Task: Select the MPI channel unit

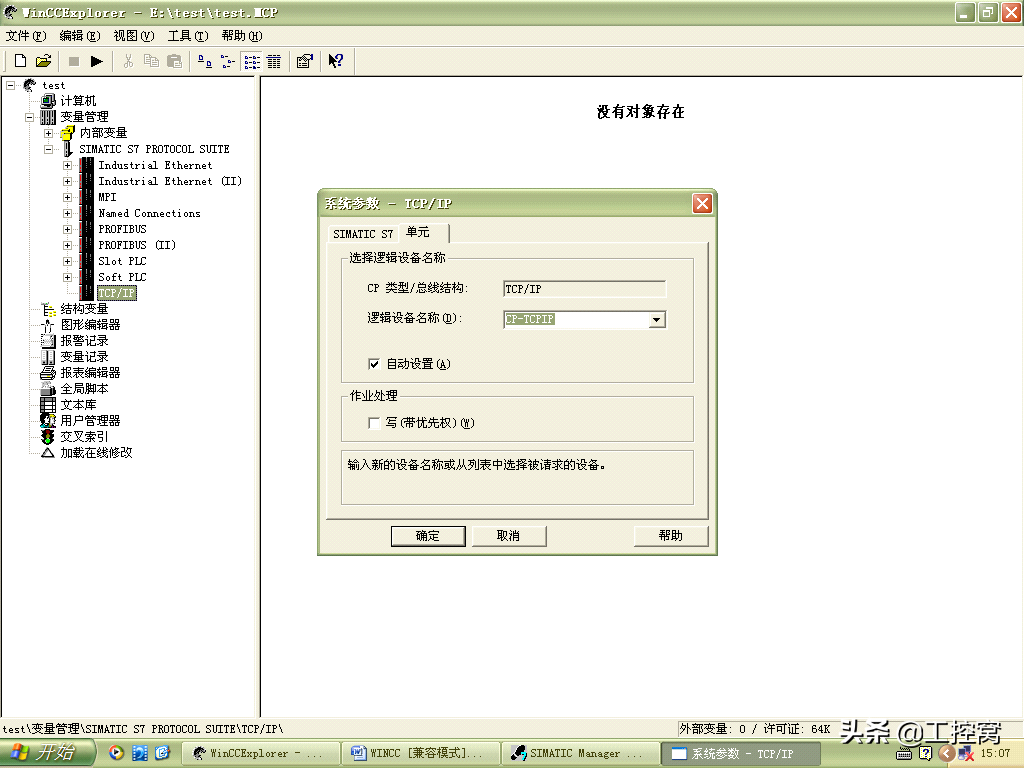Action: [x=107, y=198]
